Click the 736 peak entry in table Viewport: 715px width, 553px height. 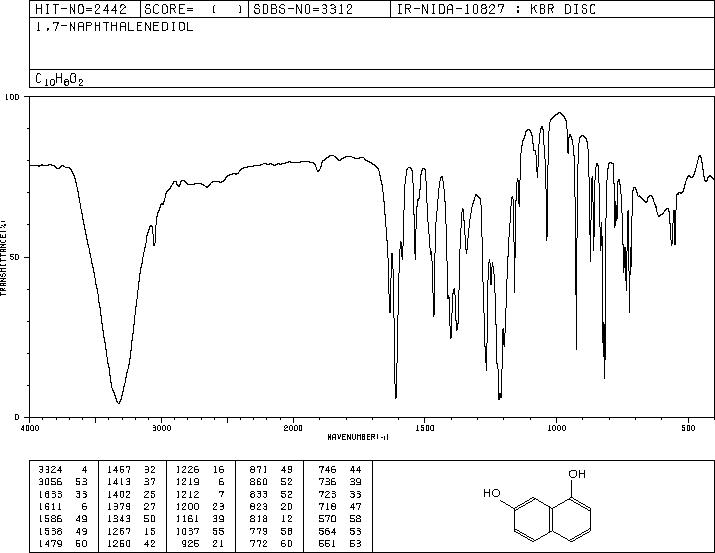340,482
